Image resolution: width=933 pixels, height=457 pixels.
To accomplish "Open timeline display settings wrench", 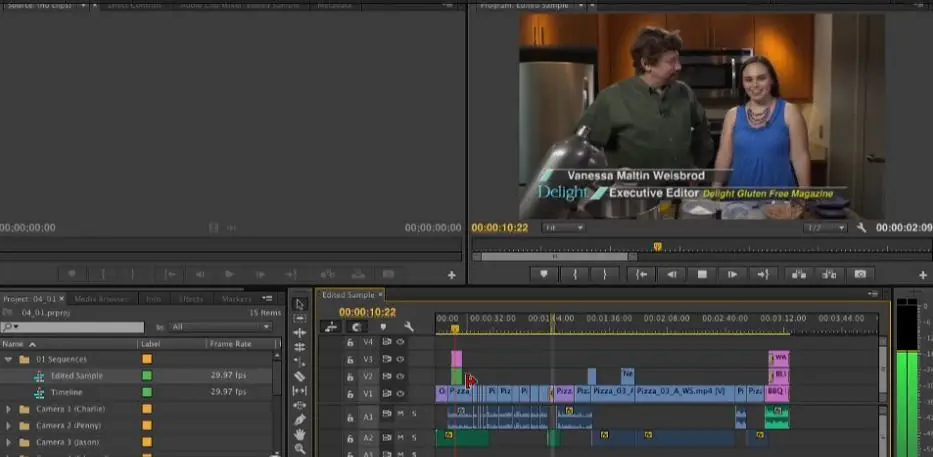I will pyautogui.click(x=408, y=327).
